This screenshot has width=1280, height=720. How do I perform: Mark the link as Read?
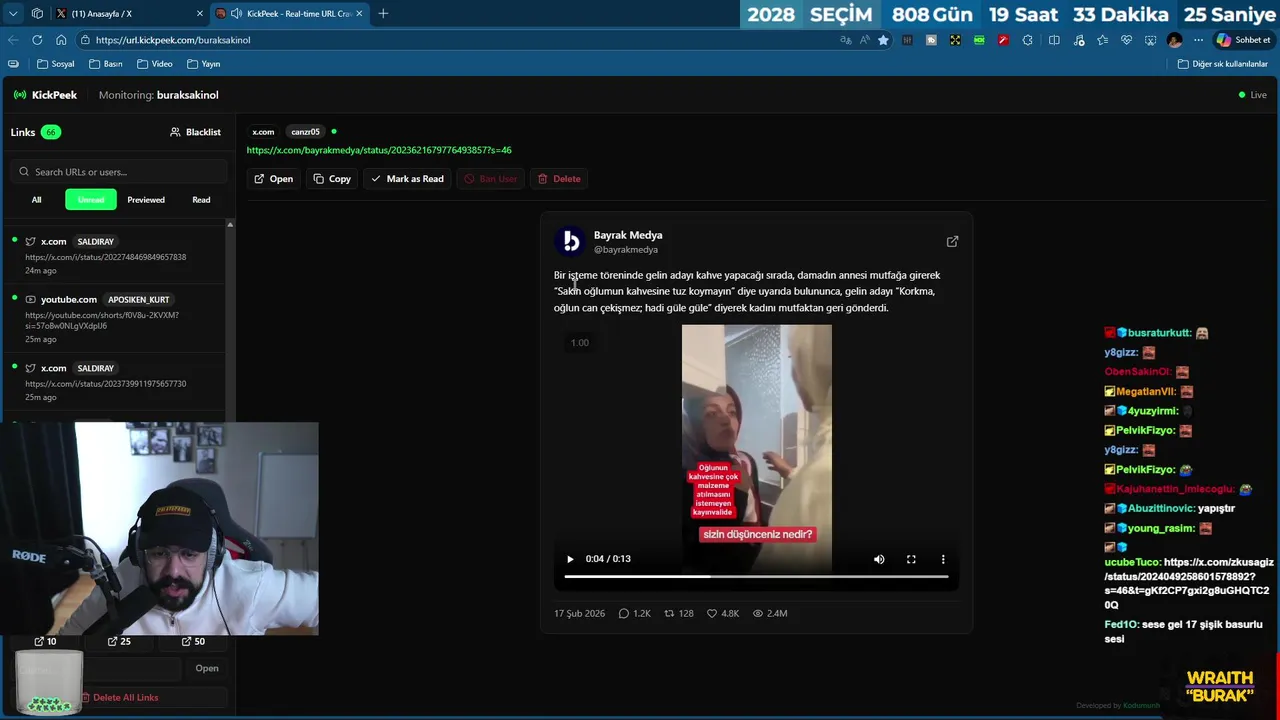point(407,179)
